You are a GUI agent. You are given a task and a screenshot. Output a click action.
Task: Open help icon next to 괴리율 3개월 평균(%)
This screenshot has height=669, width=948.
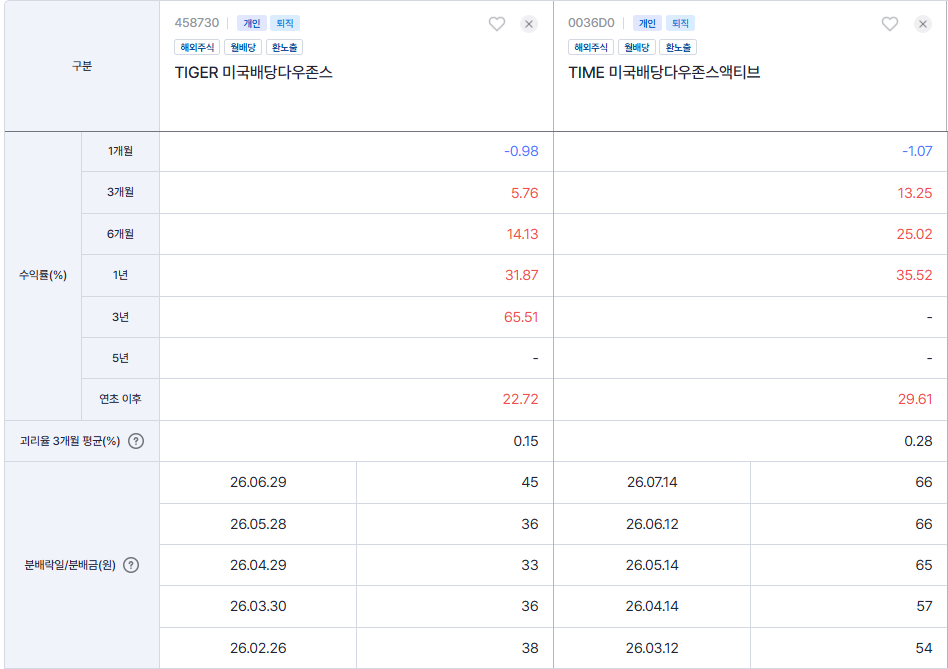pyautogui.click(x=136, y=441)
